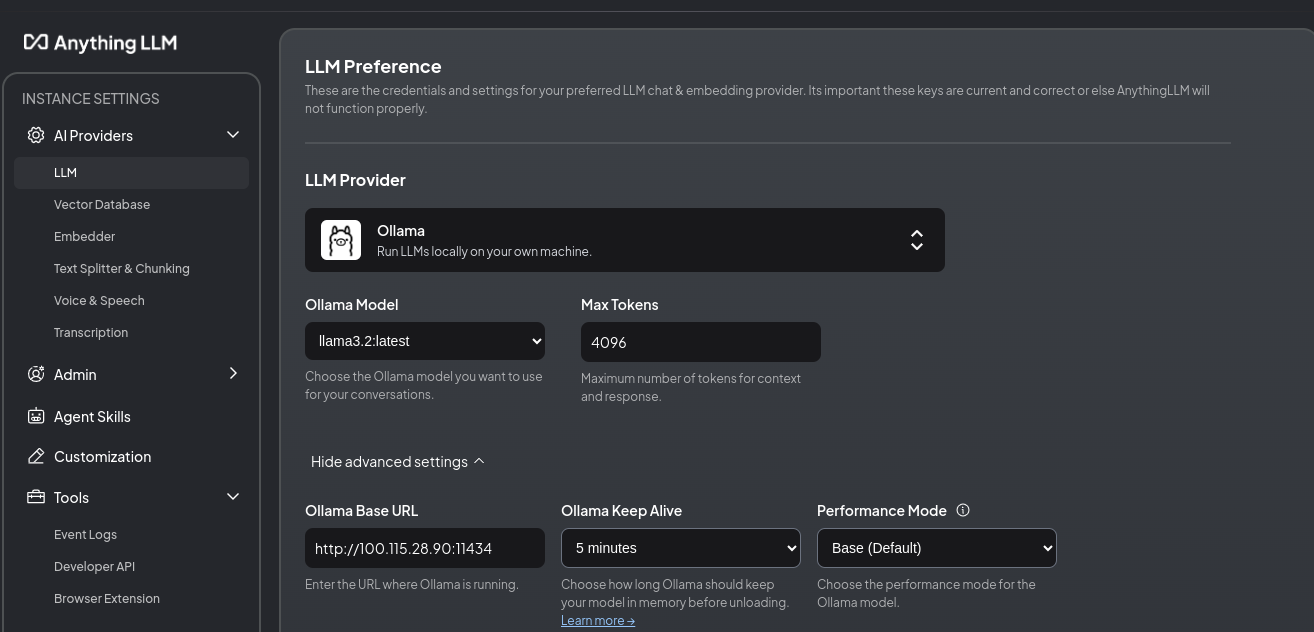
Task: Open the Ollama Keep Alive dropdown
Action: coord(681,548)
